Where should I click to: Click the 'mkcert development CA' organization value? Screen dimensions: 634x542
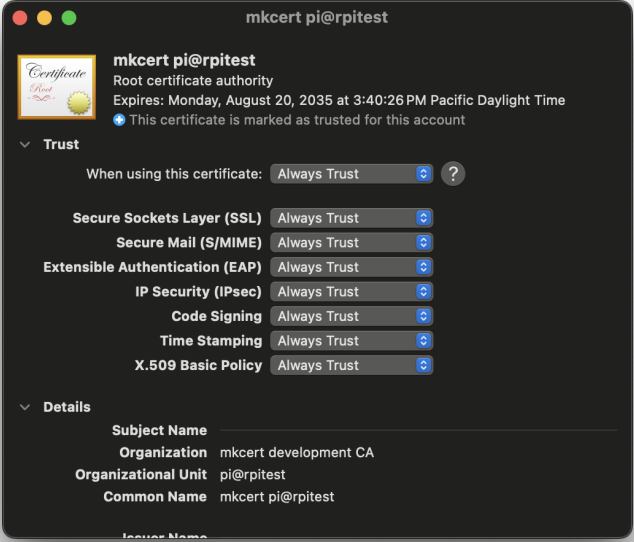pos(297,453)
